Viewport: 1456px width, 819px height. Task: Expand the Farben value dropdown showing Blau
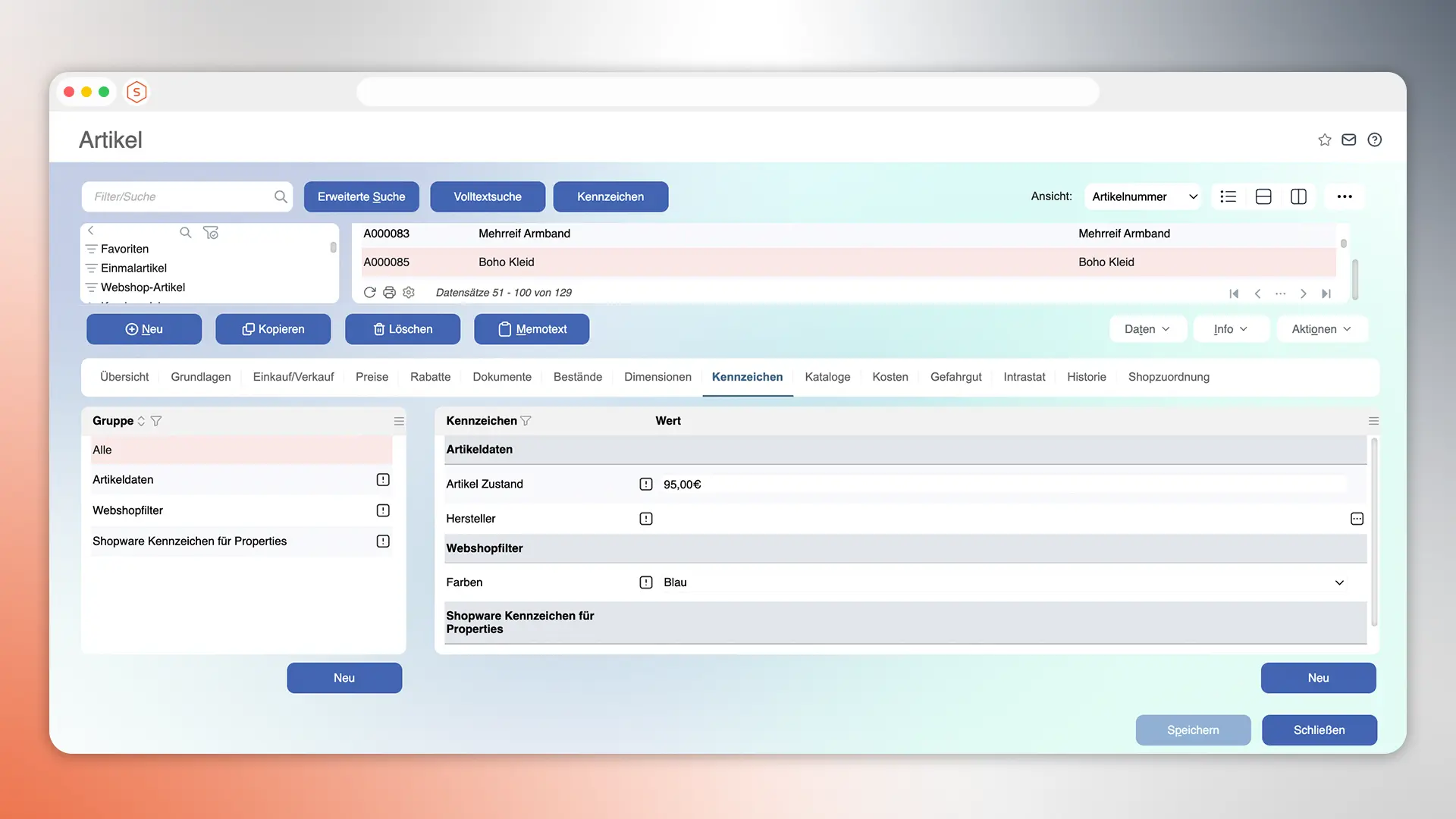point(1339,582)
